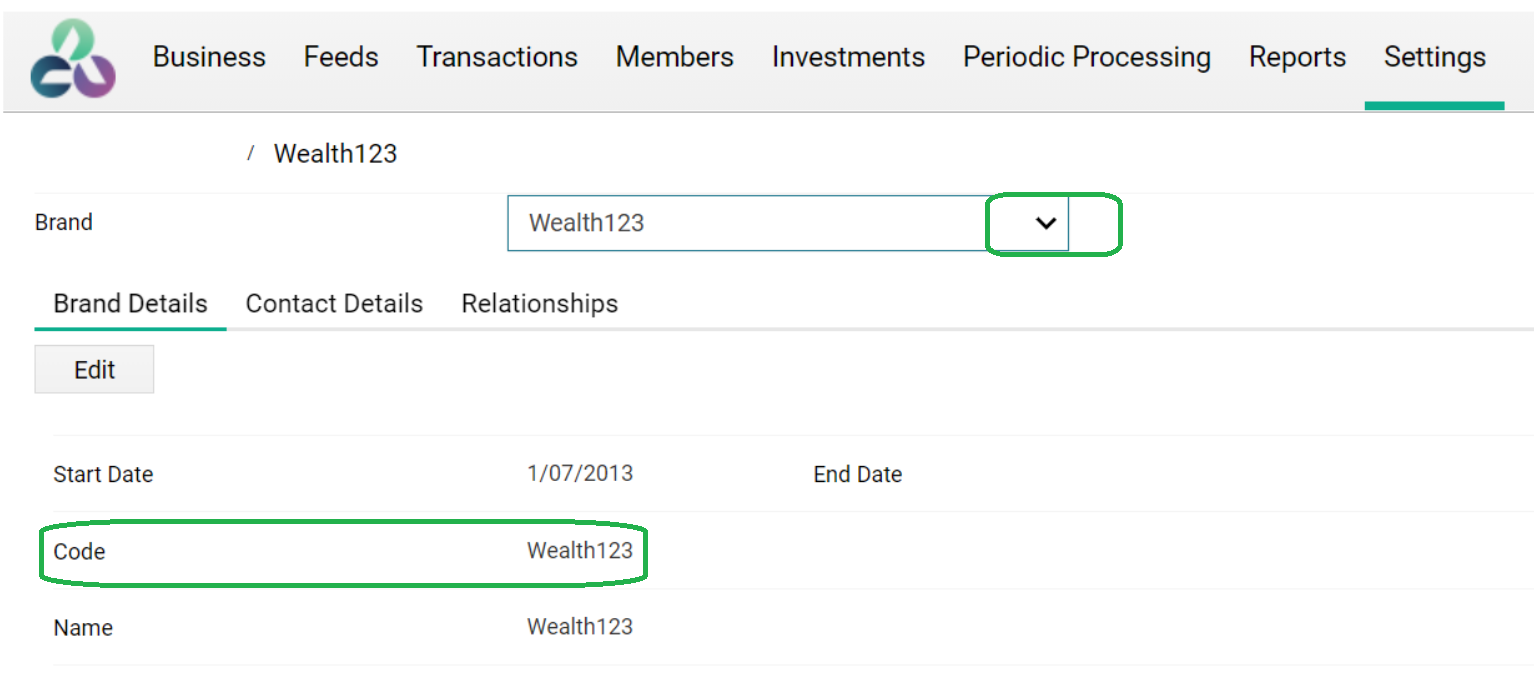
Task: Click the Wealth123 breadcrumb link
Action: point(335,154)
